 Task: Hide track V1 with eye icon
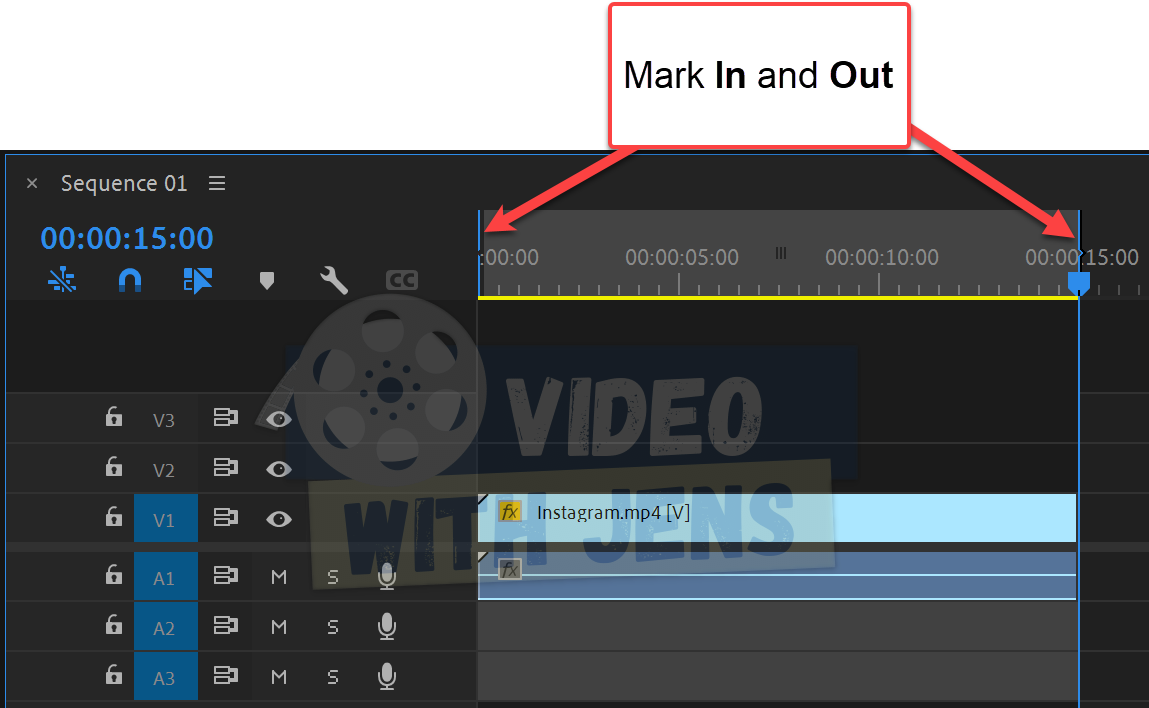(x=278, y=520)
